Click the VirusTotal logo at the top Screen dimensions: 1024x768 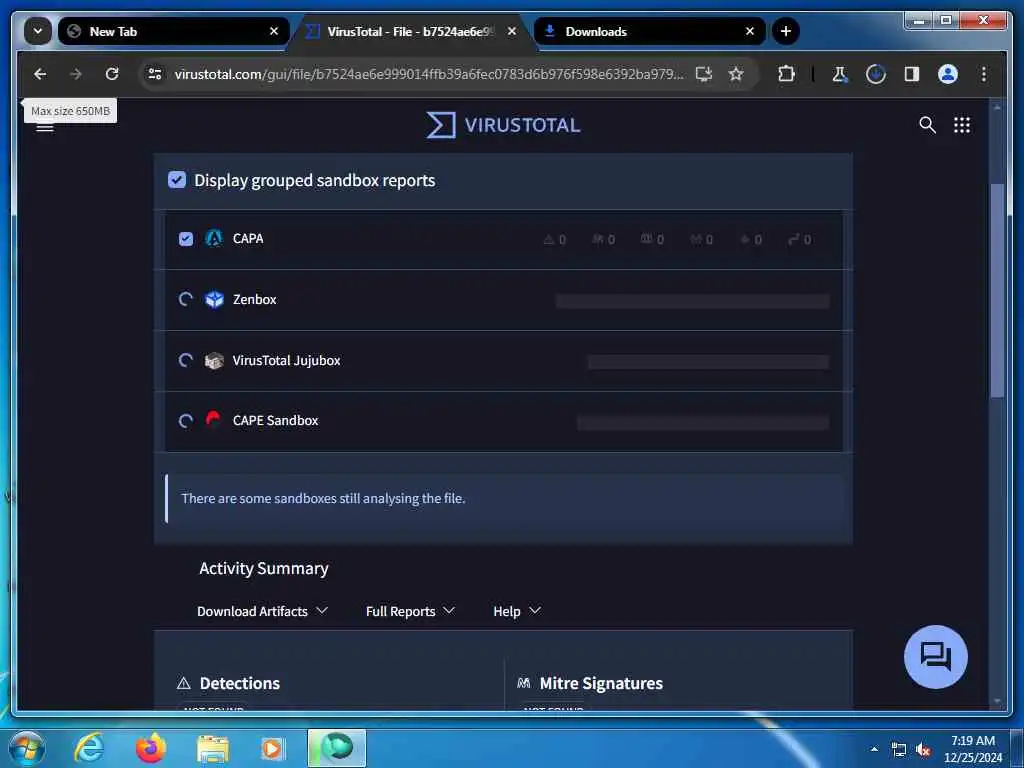504,125
